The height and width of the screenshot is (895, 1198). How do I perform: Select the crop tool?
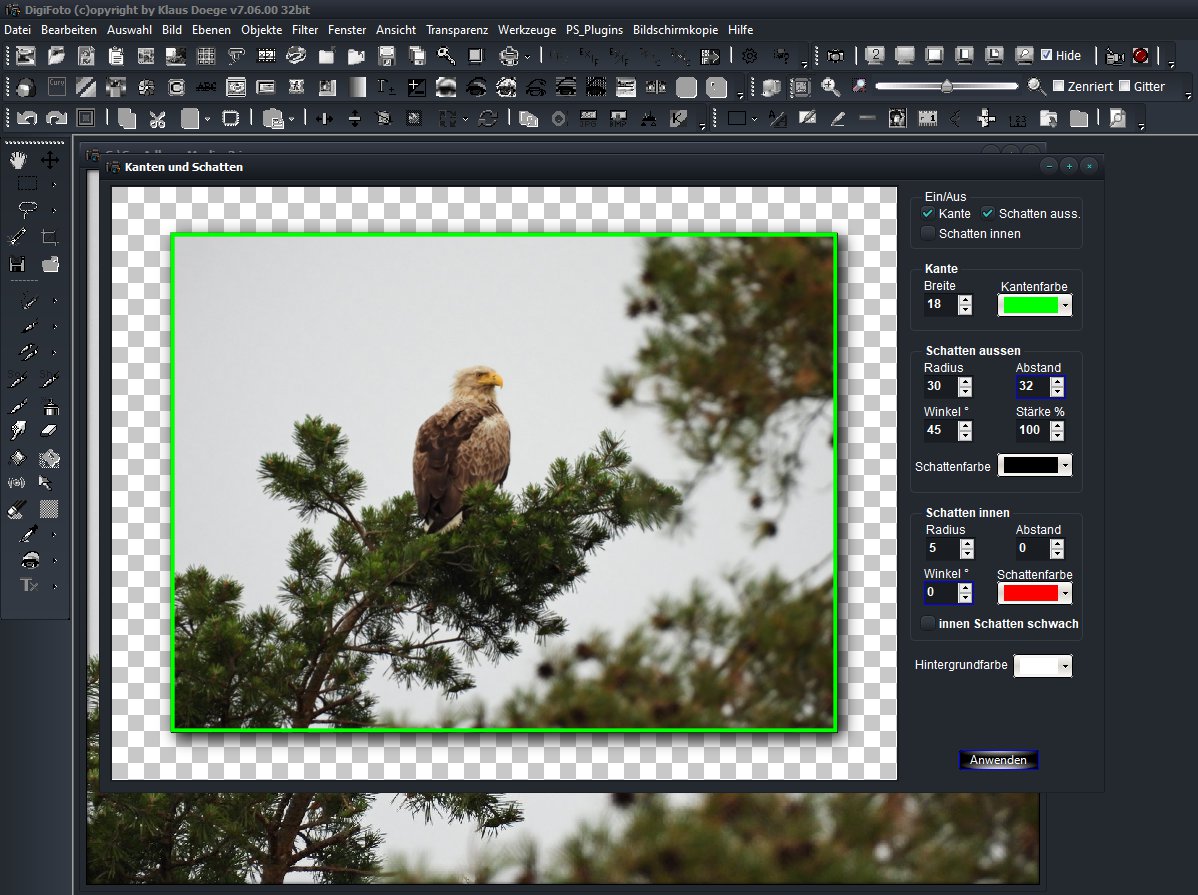[x=49, y=237]
